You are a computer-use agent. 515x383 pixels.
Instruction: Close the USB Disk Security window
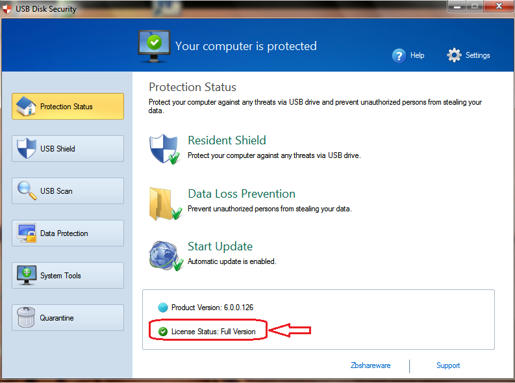tap(499, 6)
